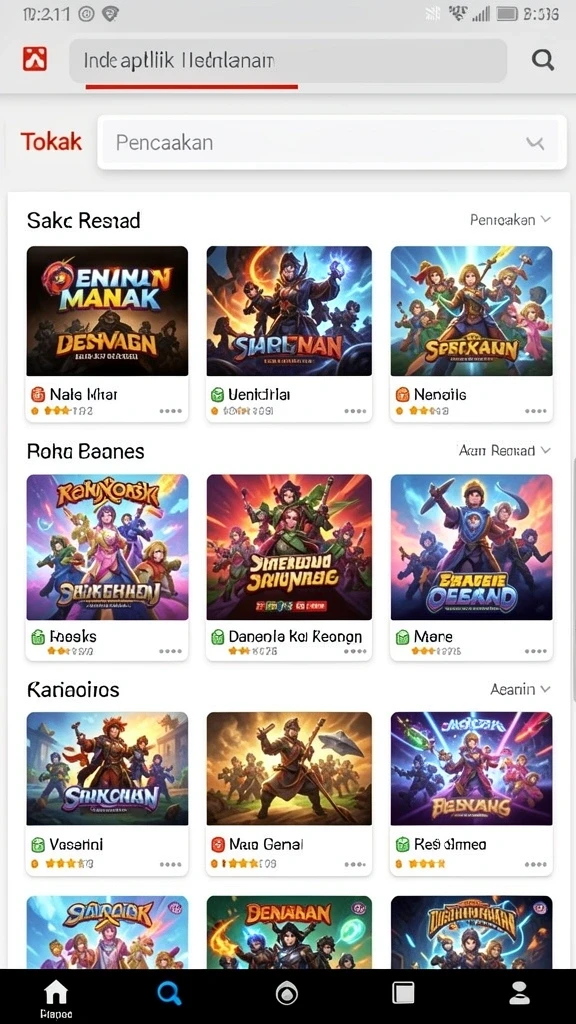Select the blue search icon in bottom bar
Image resolution: width=576 pixels, height=1024 pixels.
(169, 994)
